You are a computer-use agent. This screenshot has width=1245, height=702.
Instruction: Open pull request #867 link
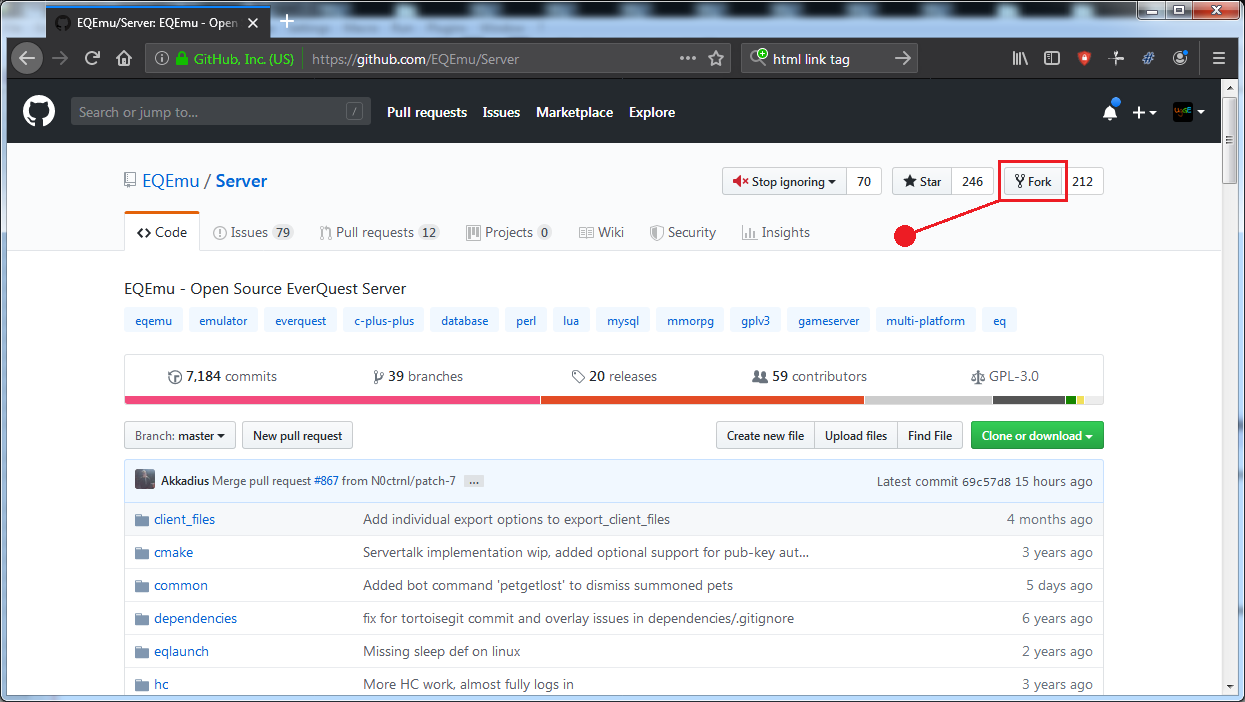pos(326,481)
